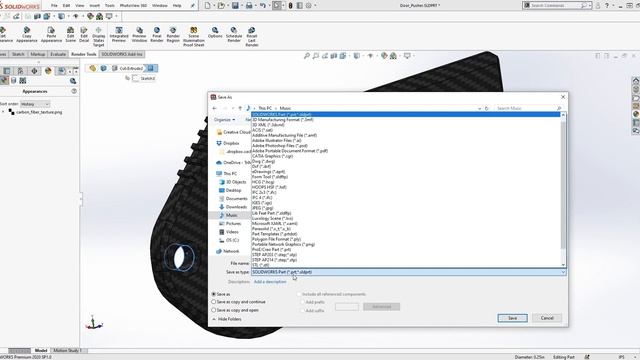
Task: Choose STEP AP214 (*.step;*.stp) file type
Action: click(x=274, y=260)
